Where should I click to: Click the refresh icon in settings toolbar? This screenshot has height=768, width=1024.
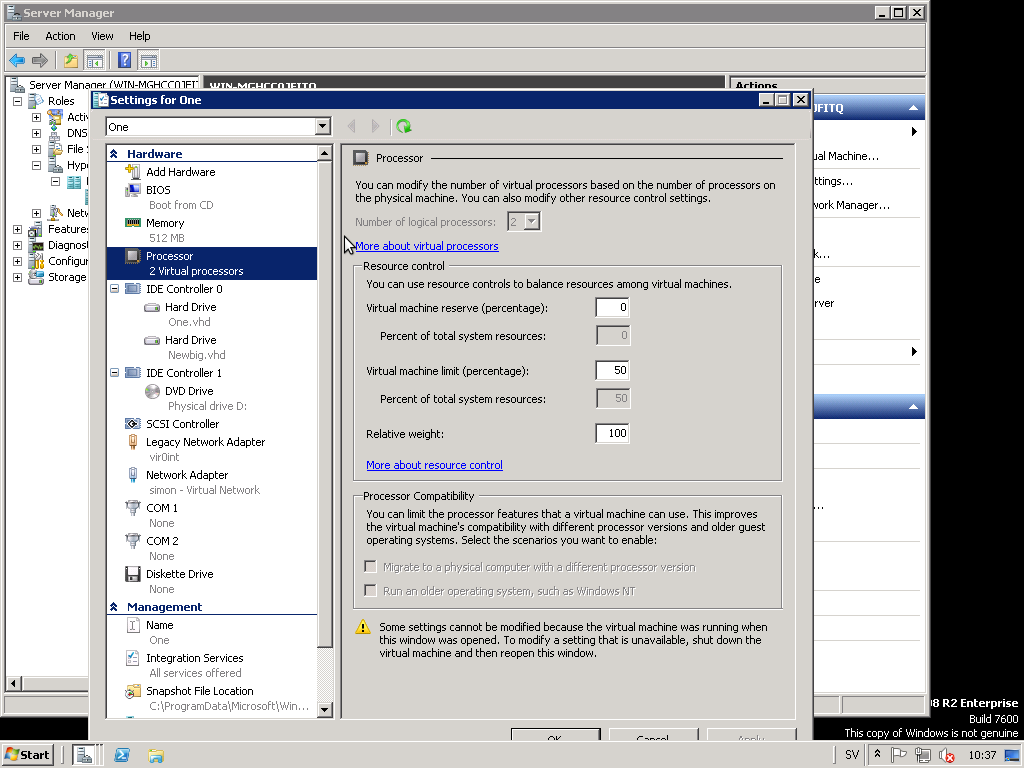[404, 127]
